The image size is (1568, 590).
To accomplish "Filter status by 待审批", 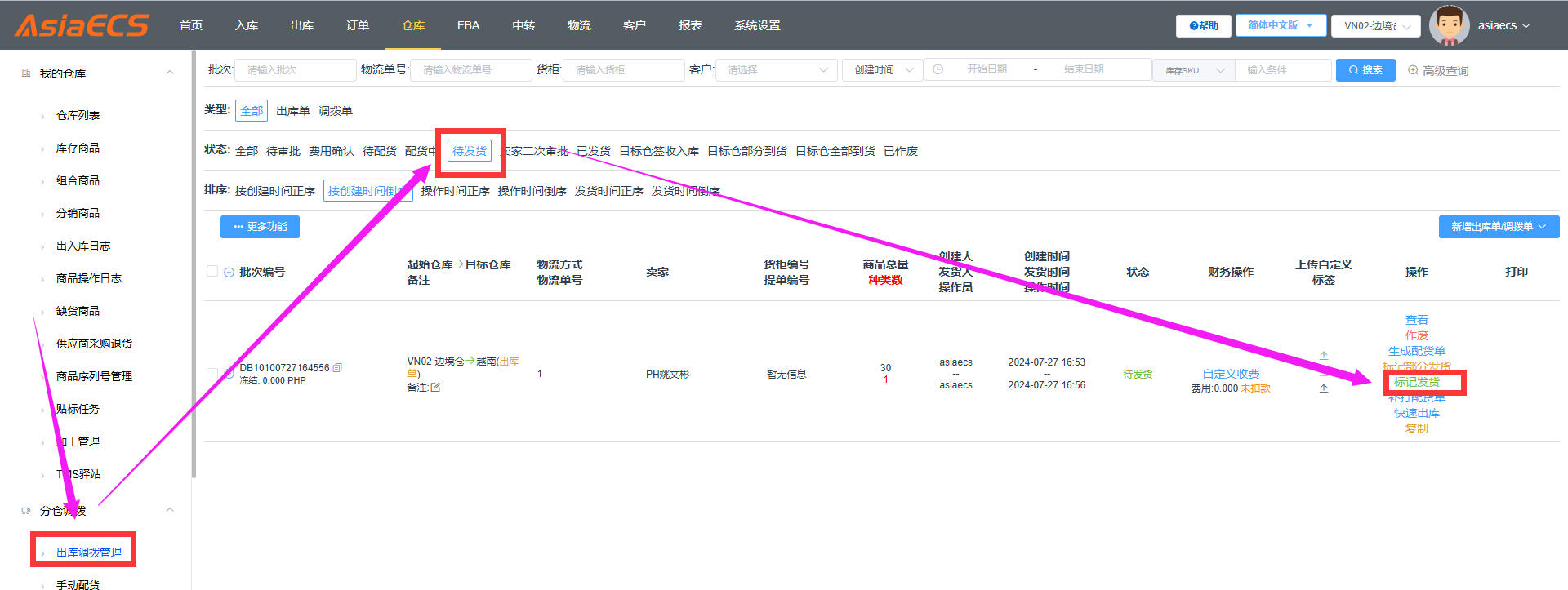I will tap(283, 151).
